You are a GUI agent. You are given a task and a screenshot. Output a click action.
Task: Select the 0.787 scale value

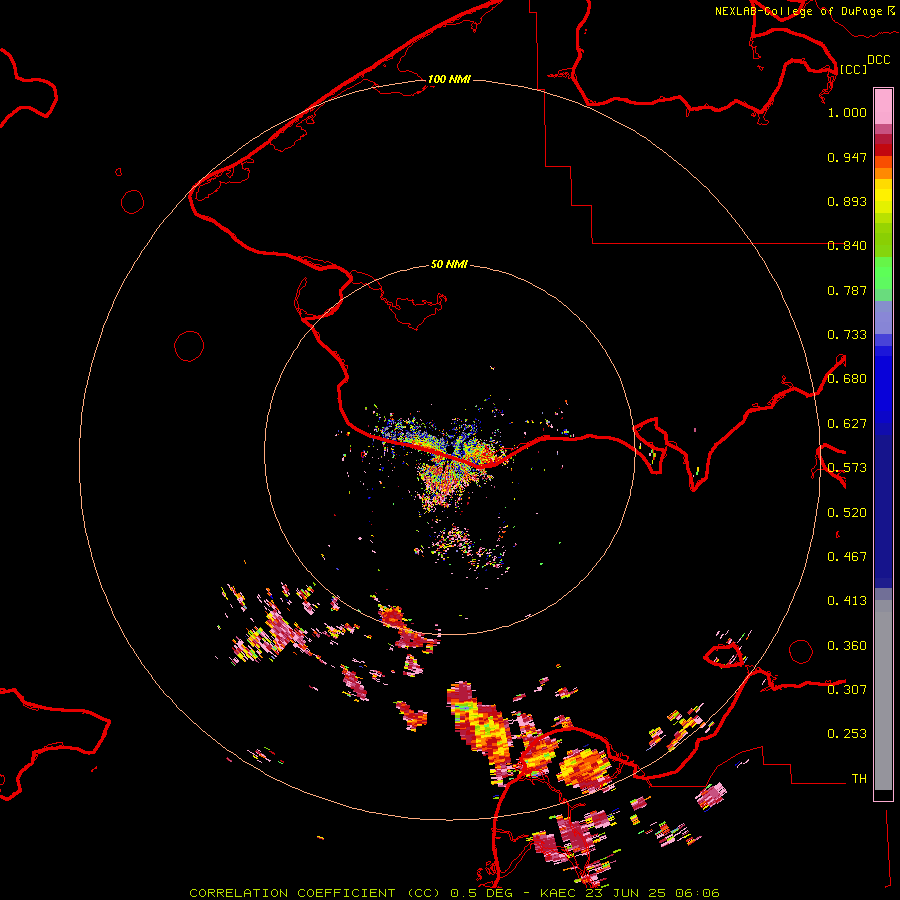847,290
